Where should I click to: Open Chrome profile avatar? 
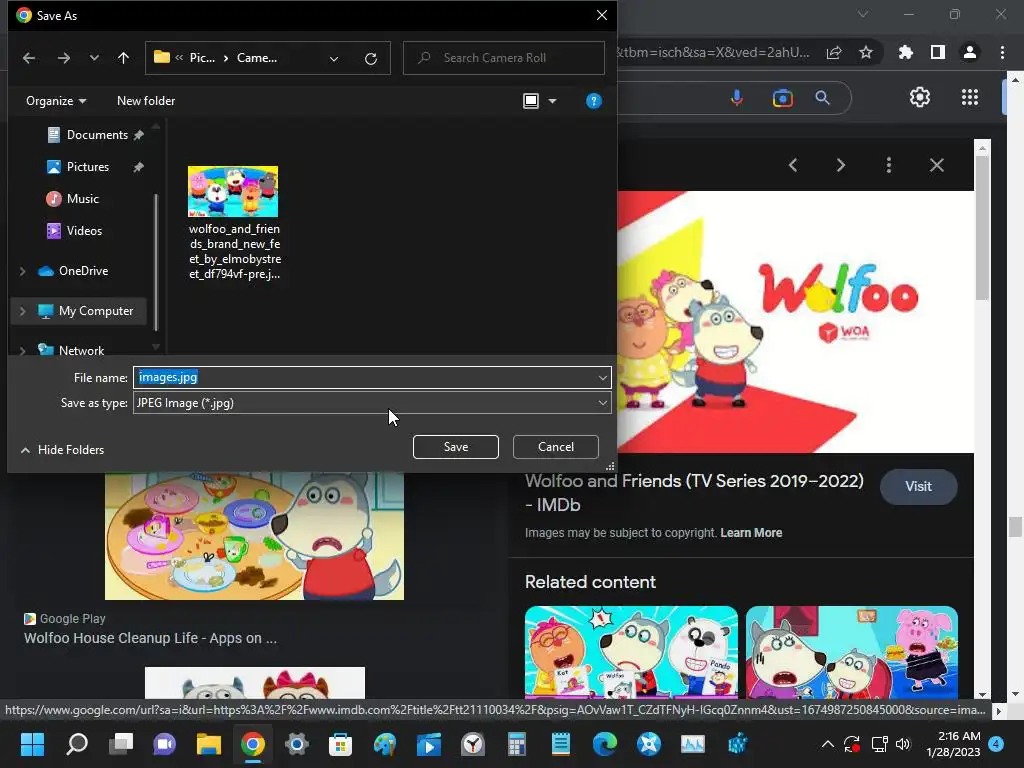click(970, 52)
